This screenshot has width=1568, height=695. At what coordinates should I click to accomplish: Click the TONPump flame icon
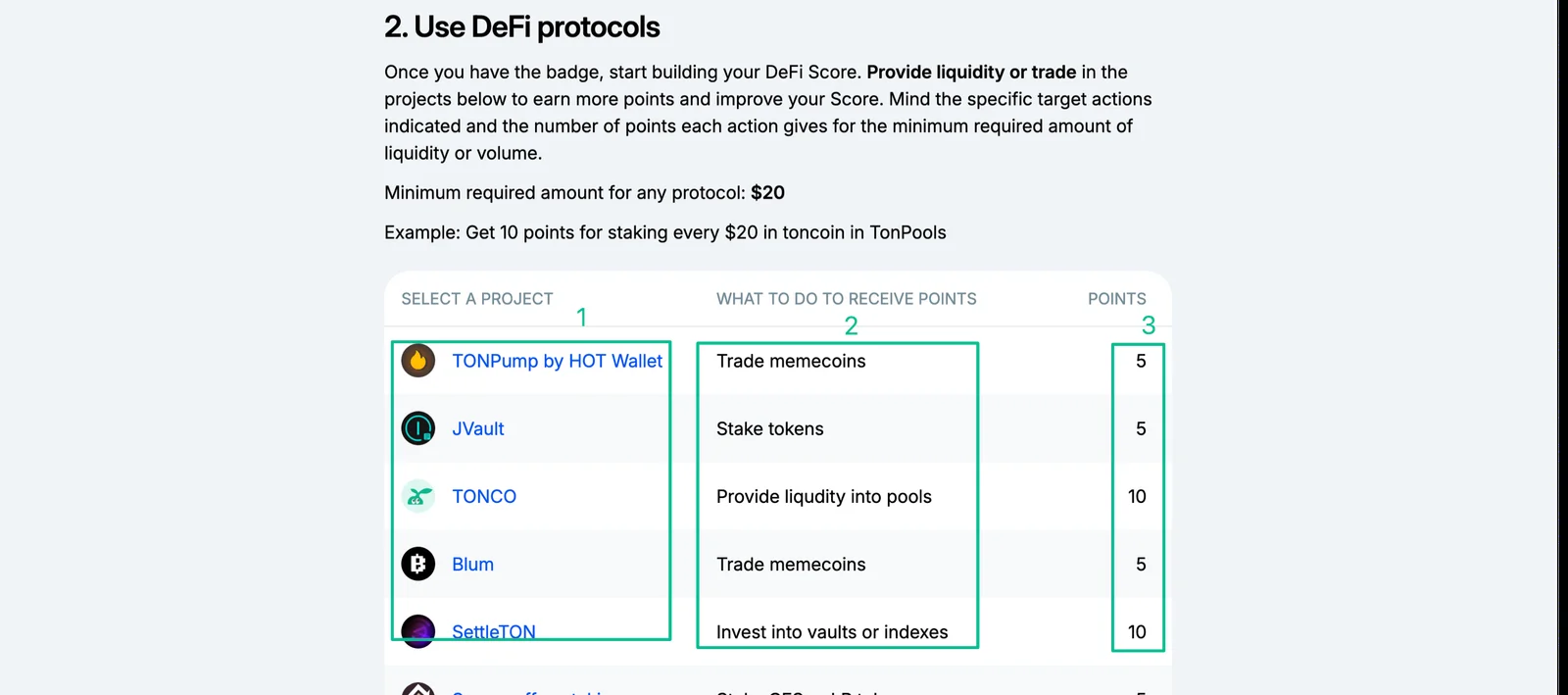pyautogui.click(x=418, y=361)
